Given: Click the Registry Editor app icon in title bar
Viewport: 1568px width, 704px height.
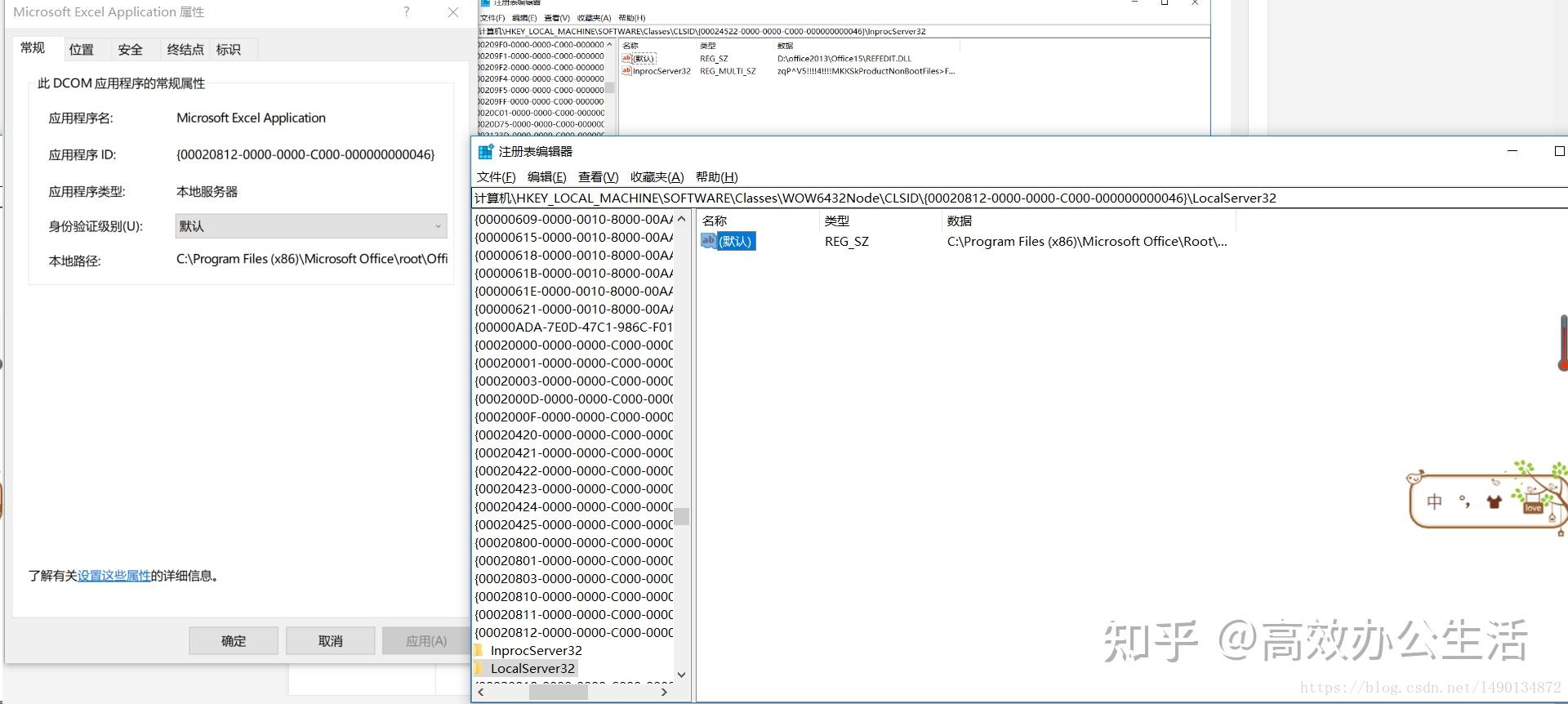Looking at the screenshot, I should pos(486,151).
